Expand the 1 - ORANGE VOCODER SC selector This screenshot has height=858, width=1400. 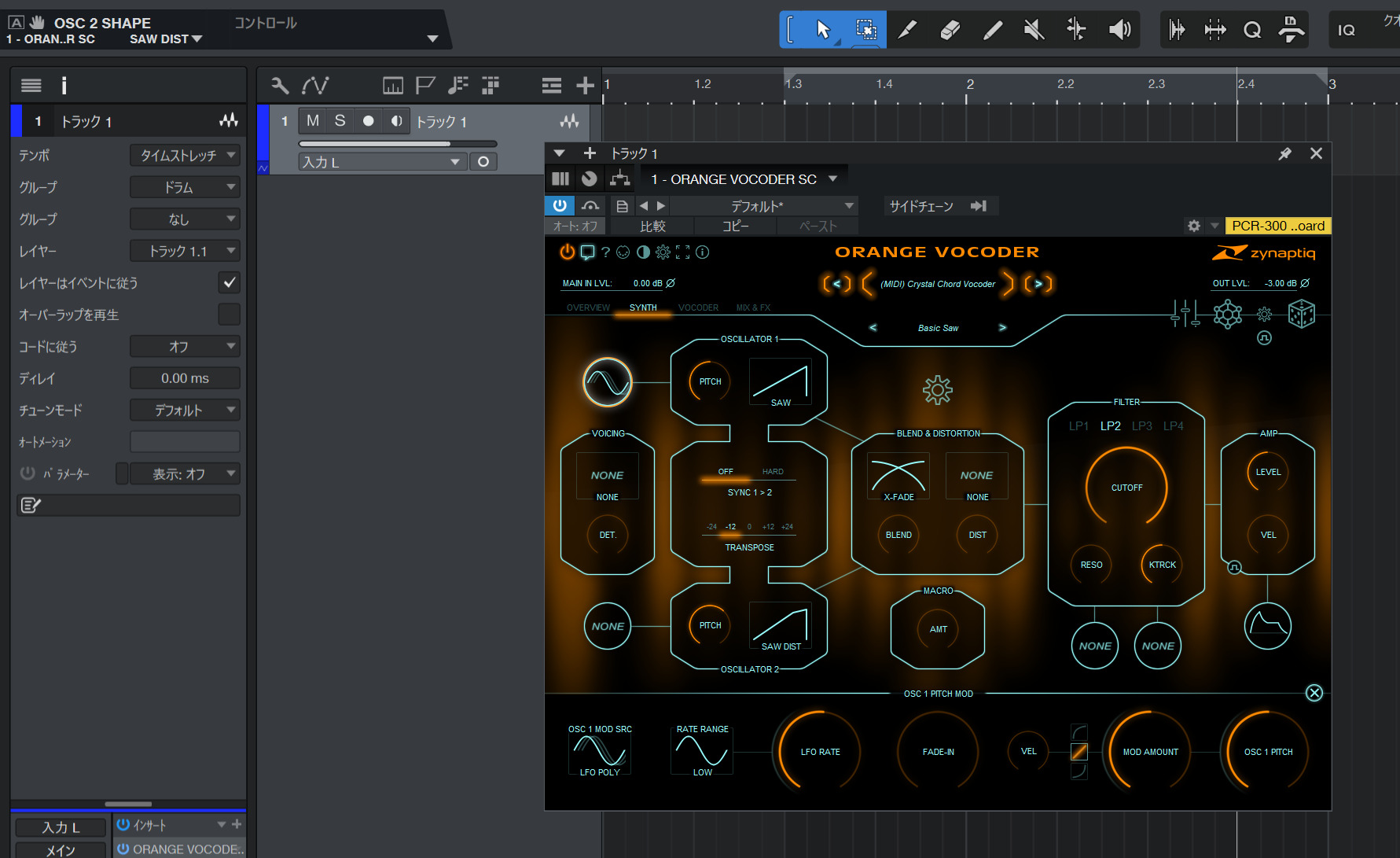pos(744,179)
